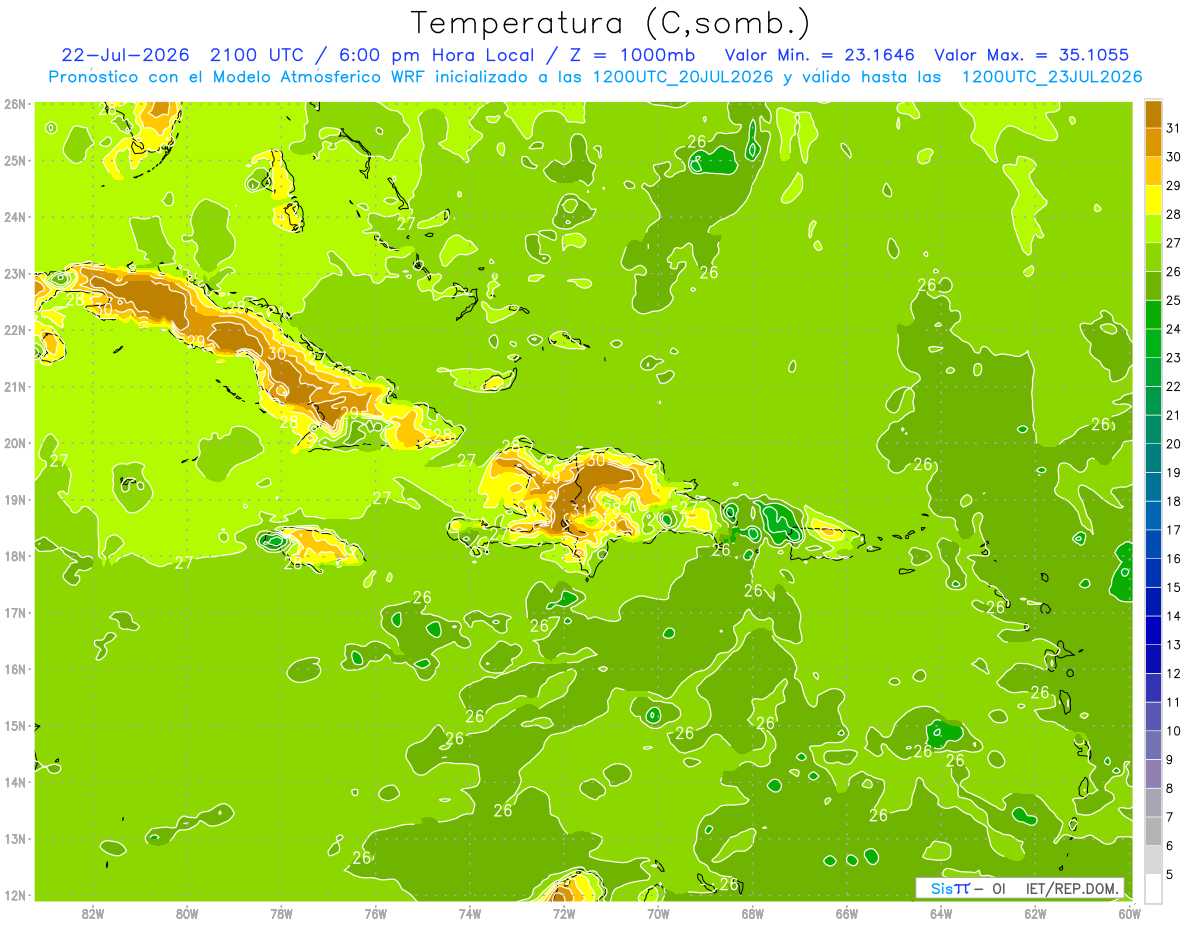This screenshot has width=1200, height=927.
Task: Click the "80W" longitude axis label
Action: tap(187, 912)
